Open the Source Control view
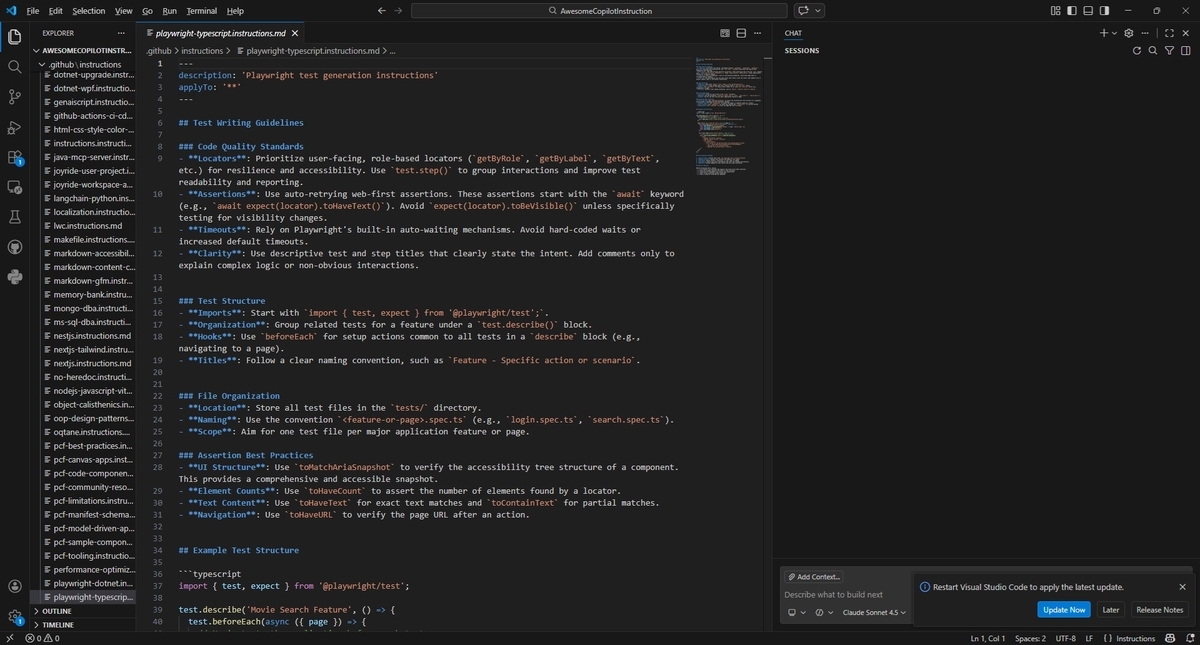 pos(14,97)
